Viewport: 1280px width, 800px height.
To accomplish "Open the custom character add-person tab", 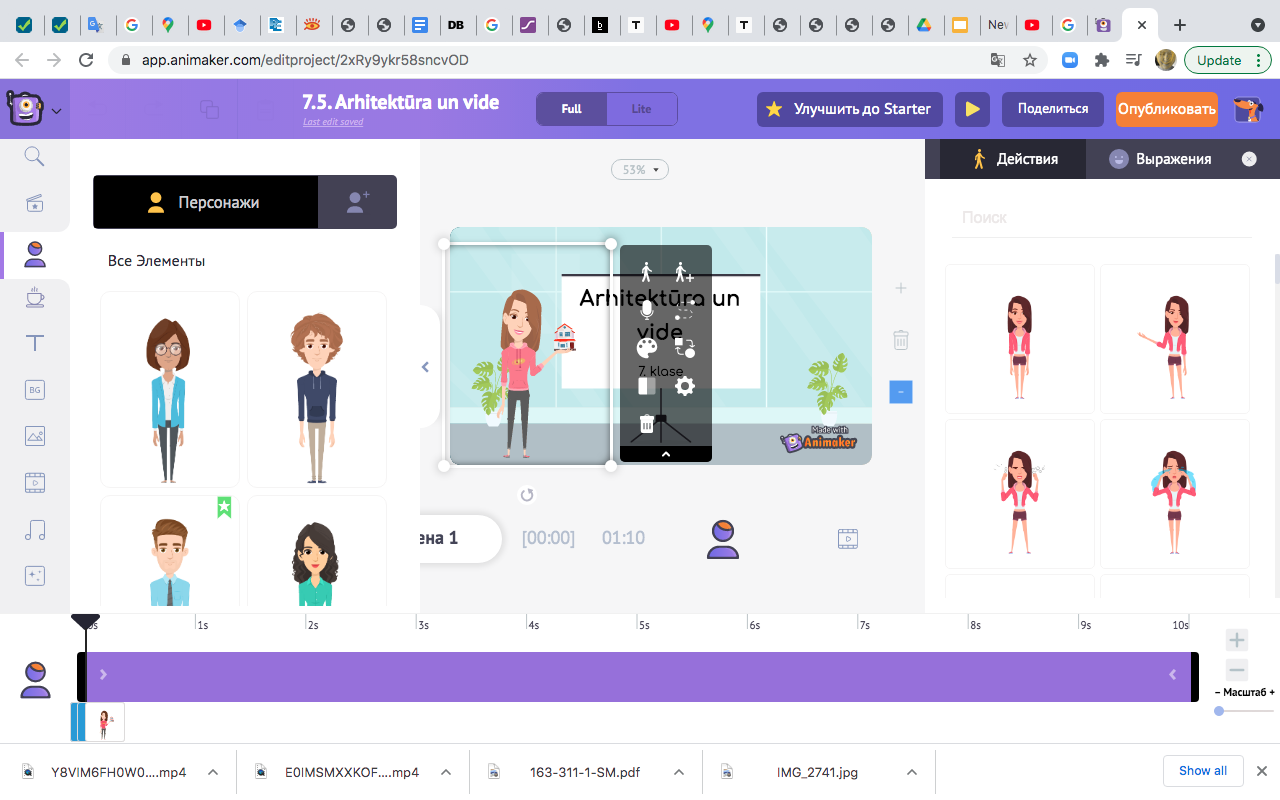I will coord(357,202).
